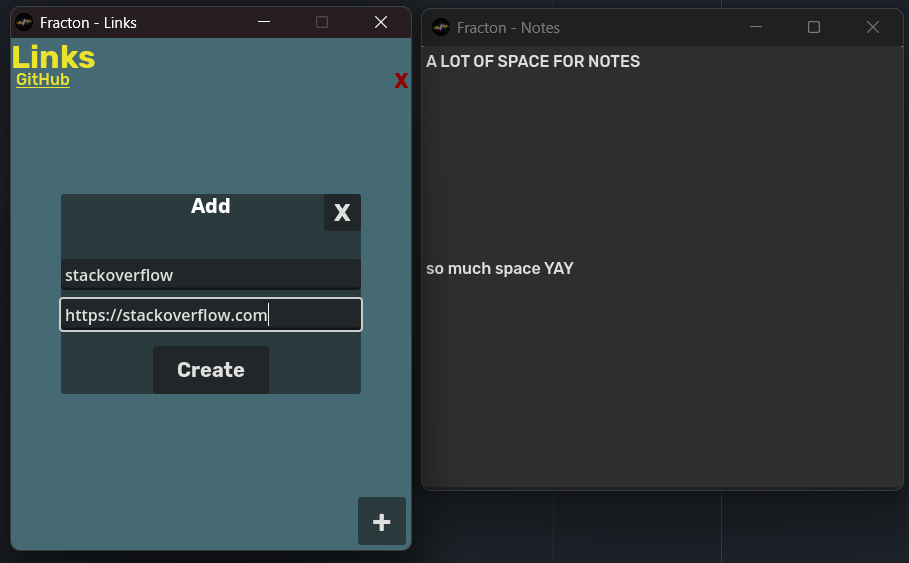The height and width of the screenshot is (563, 909).
Task: Close the Add dialog using its X
Action: click(342, 212)
